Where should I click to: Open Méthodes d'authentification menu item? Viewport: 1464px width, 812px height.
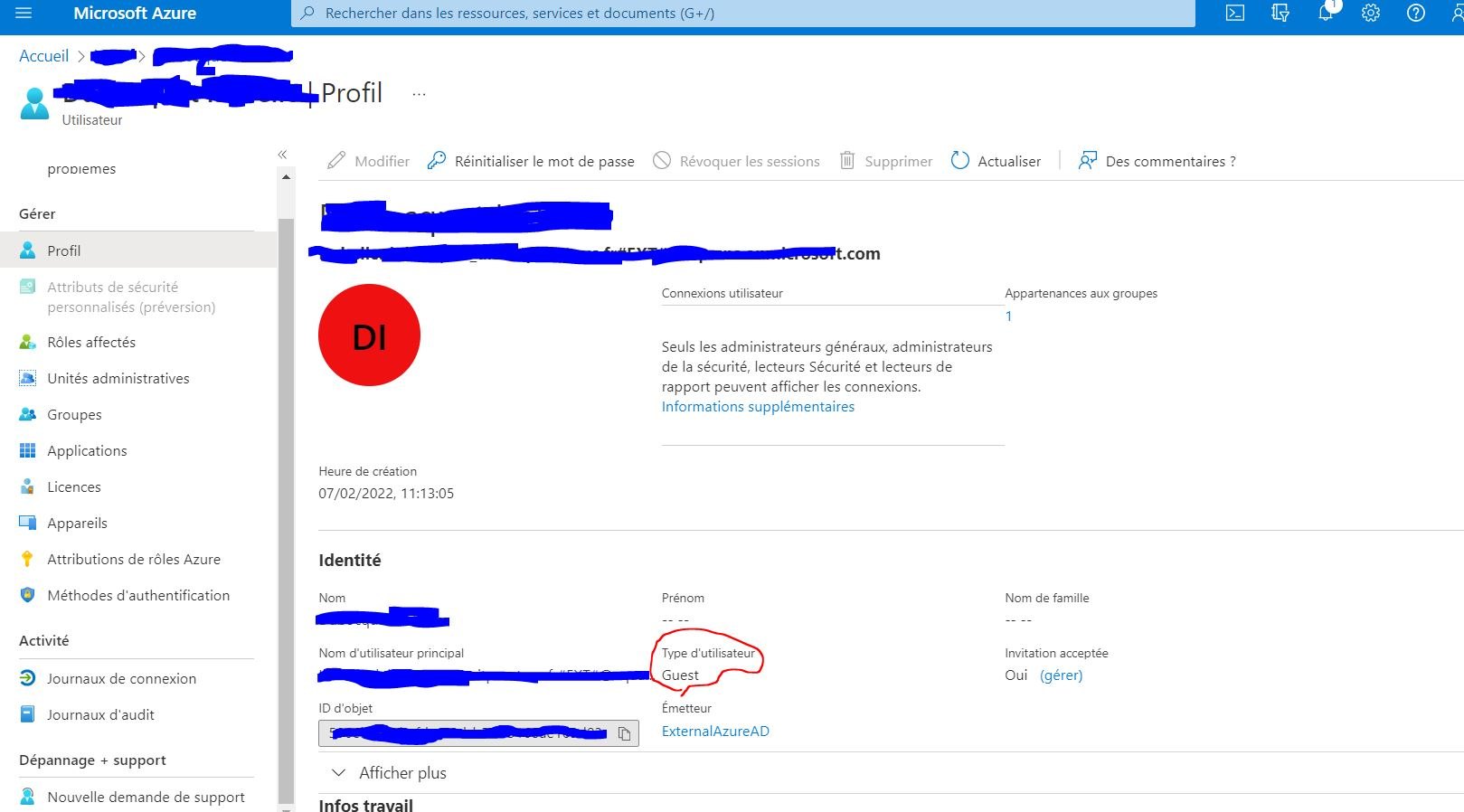pos(138,595)
